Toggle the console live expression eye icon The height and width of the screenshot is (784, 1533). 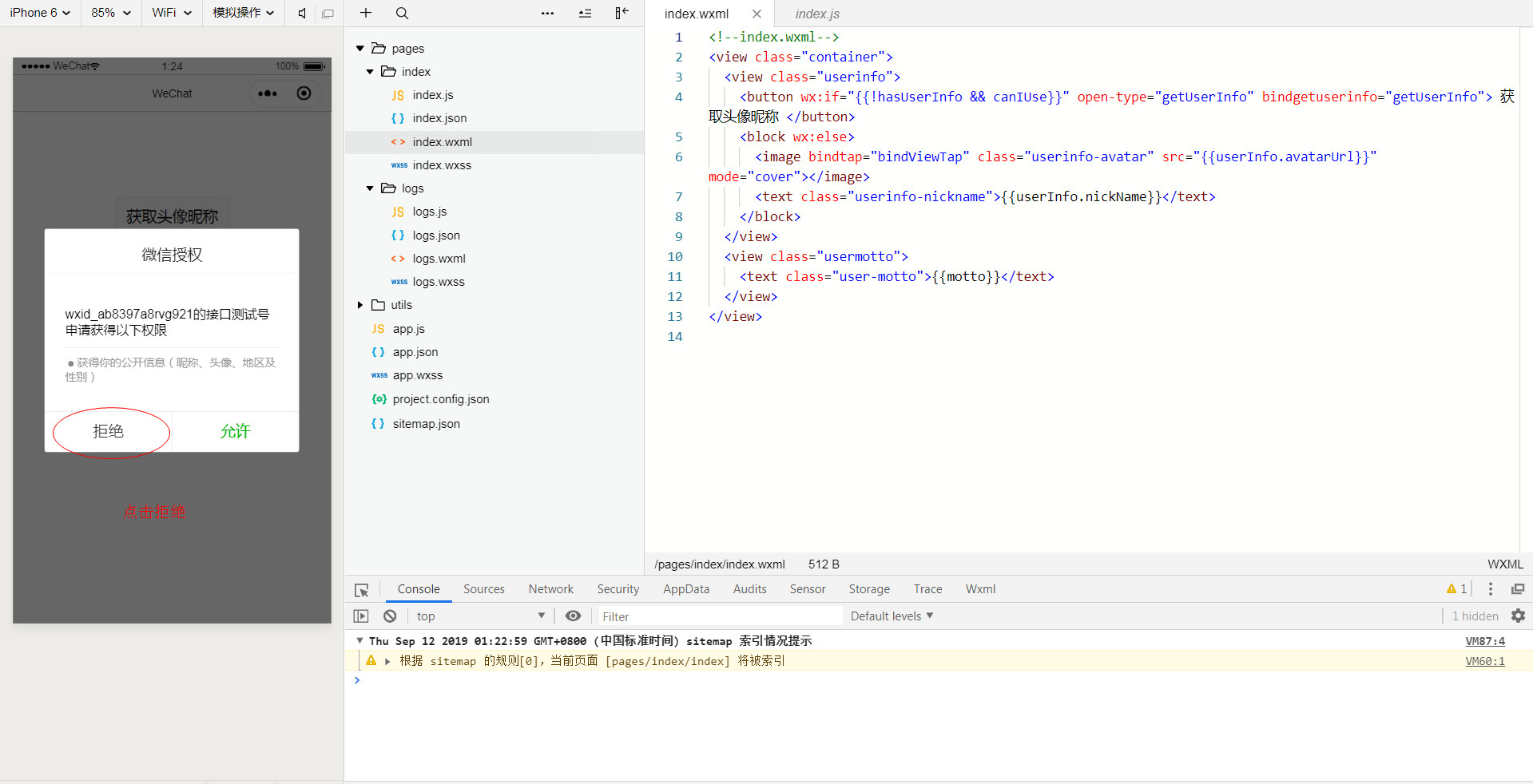[573, 616]
